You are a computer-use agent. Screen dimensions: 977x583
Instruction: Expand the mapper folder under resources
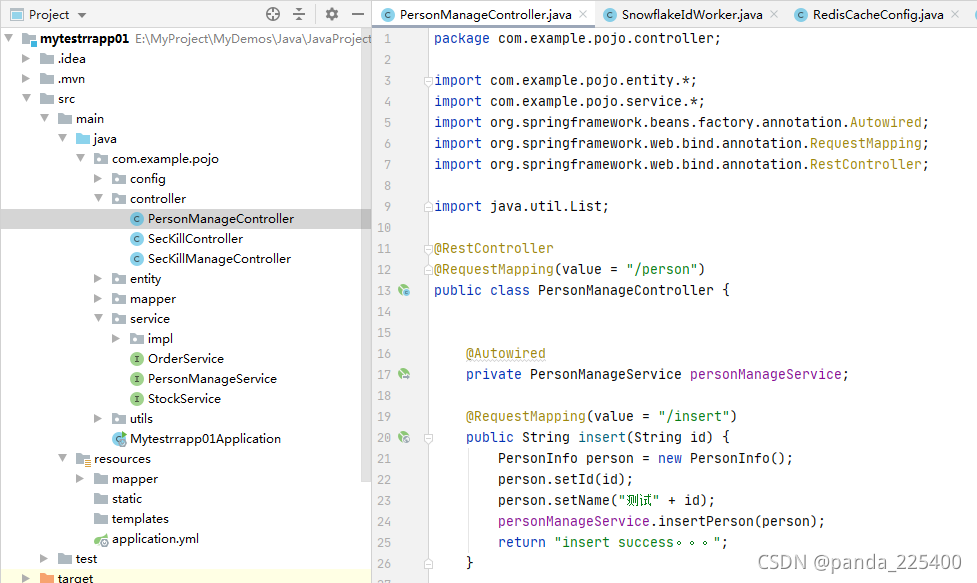click(80, 478)
